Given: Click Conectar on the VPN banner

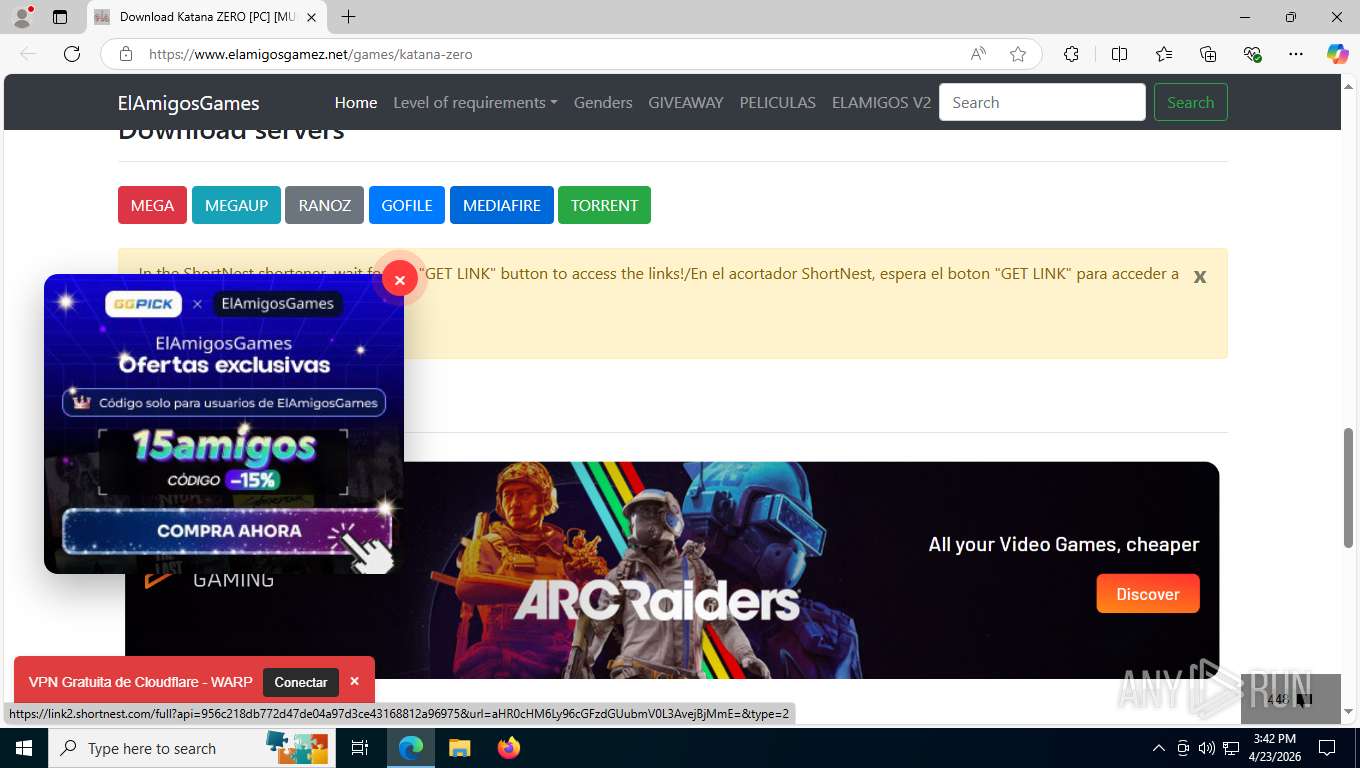Looking at the screenshot, I should click(x=301, y=682).
